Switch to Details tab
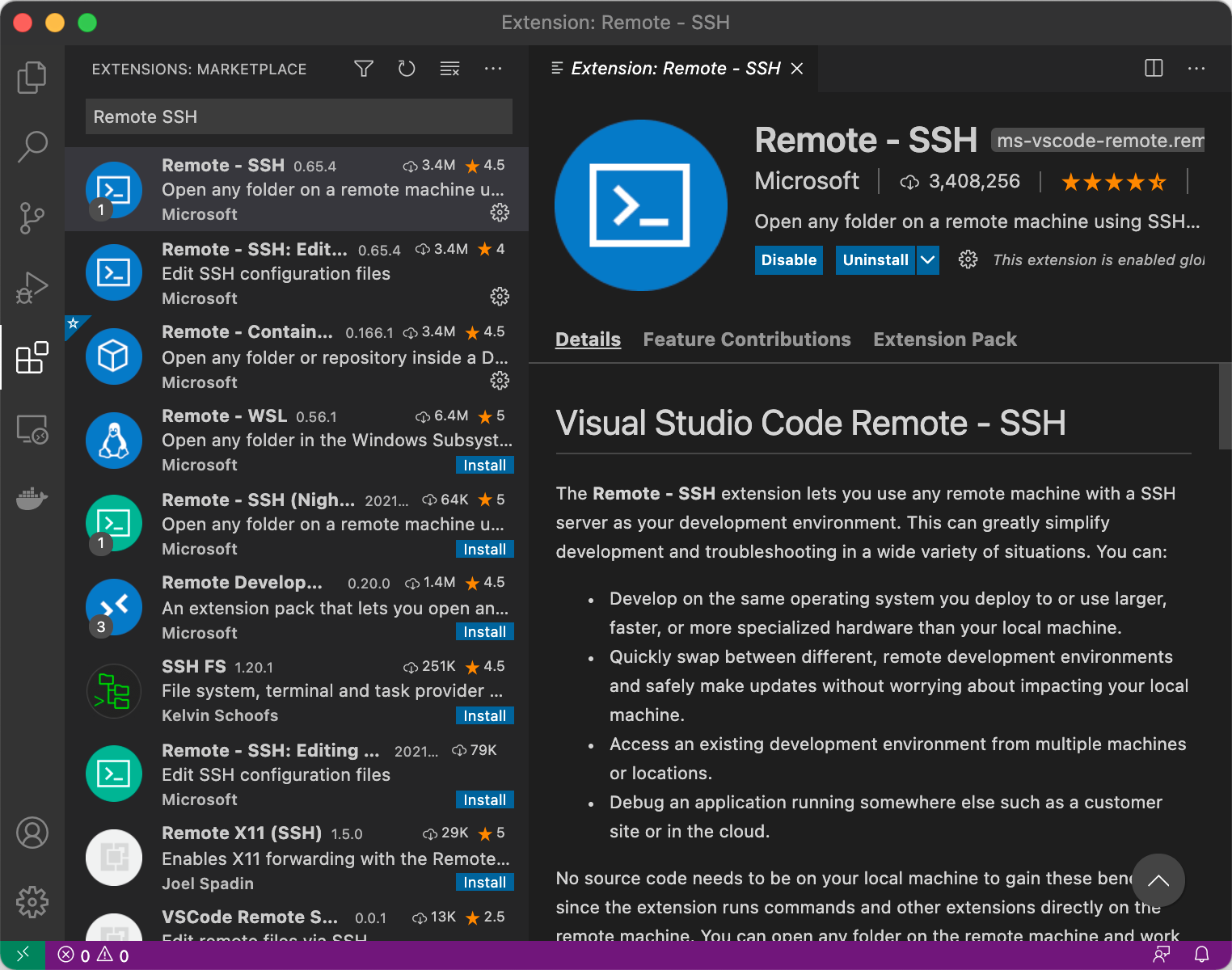The height and width of the screenshot is (970, 1232). [x=588, y=339]
